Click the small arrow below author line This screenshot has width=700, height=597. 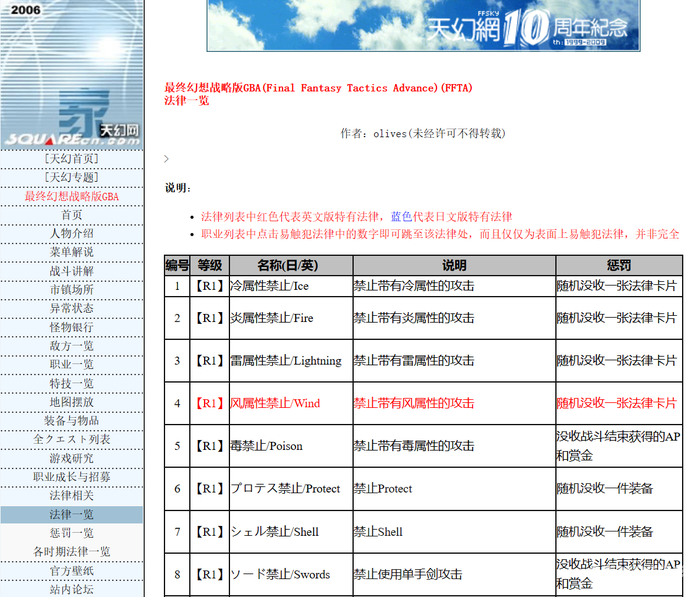click(x=167, y=159)
